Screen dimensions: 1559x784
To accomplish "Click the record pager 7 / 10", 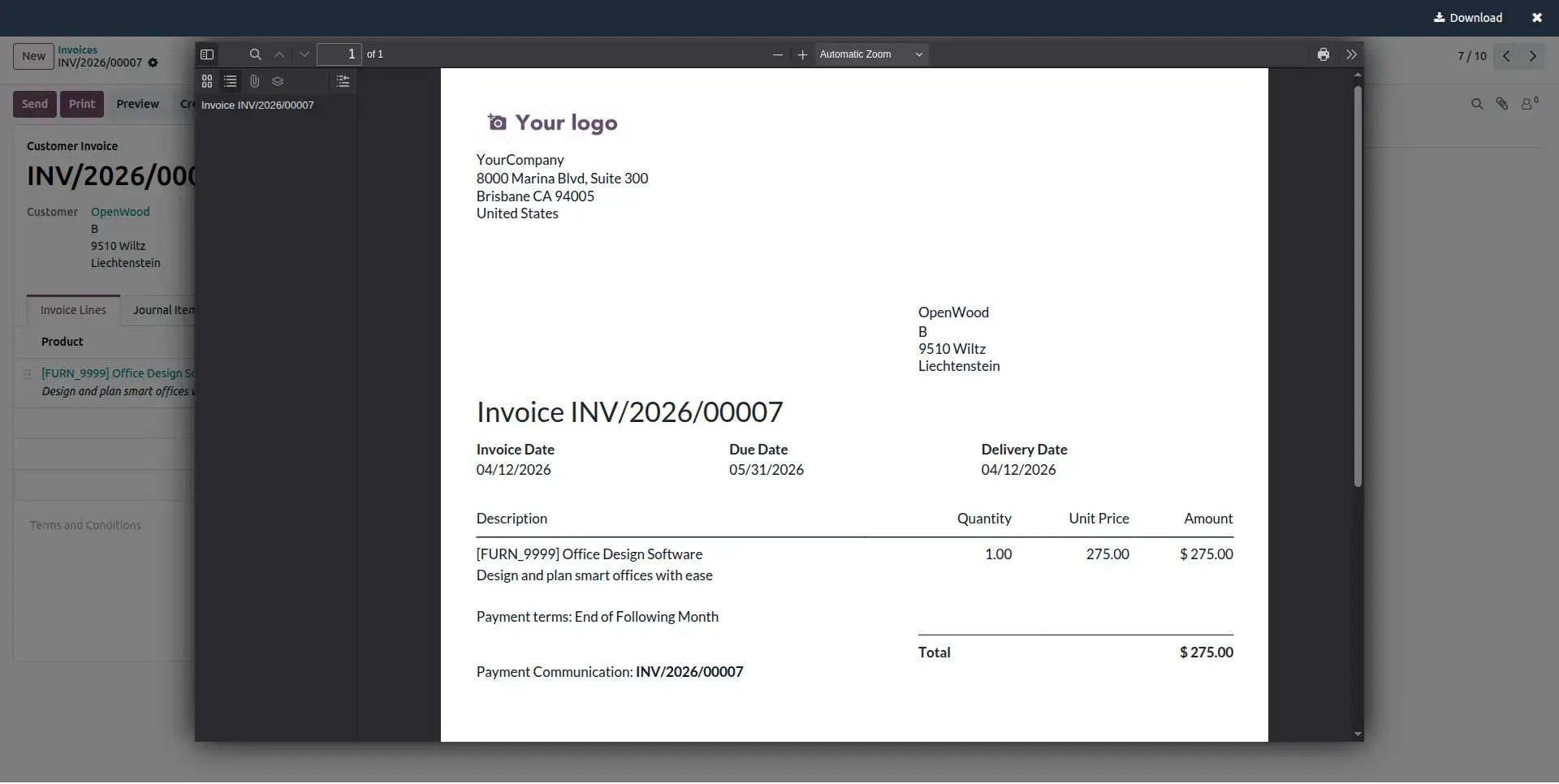I will [x=1471, y=56].
